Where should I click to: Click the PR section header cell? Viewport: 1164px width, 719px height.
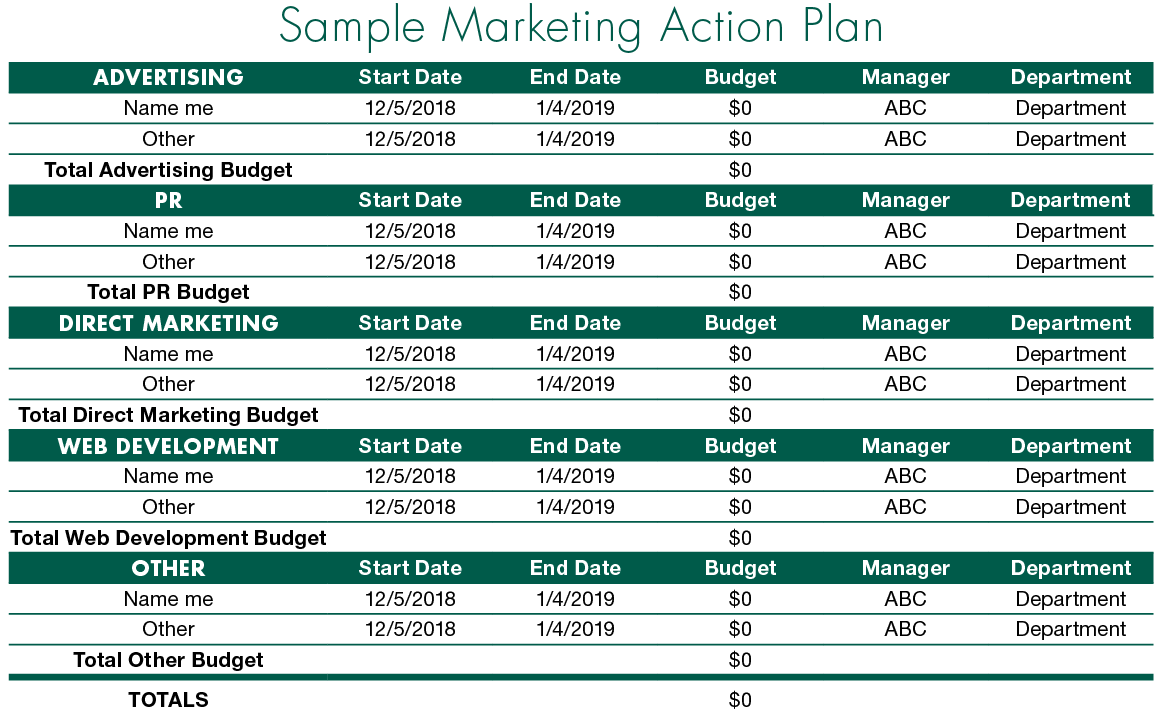[x=169, y=200]
